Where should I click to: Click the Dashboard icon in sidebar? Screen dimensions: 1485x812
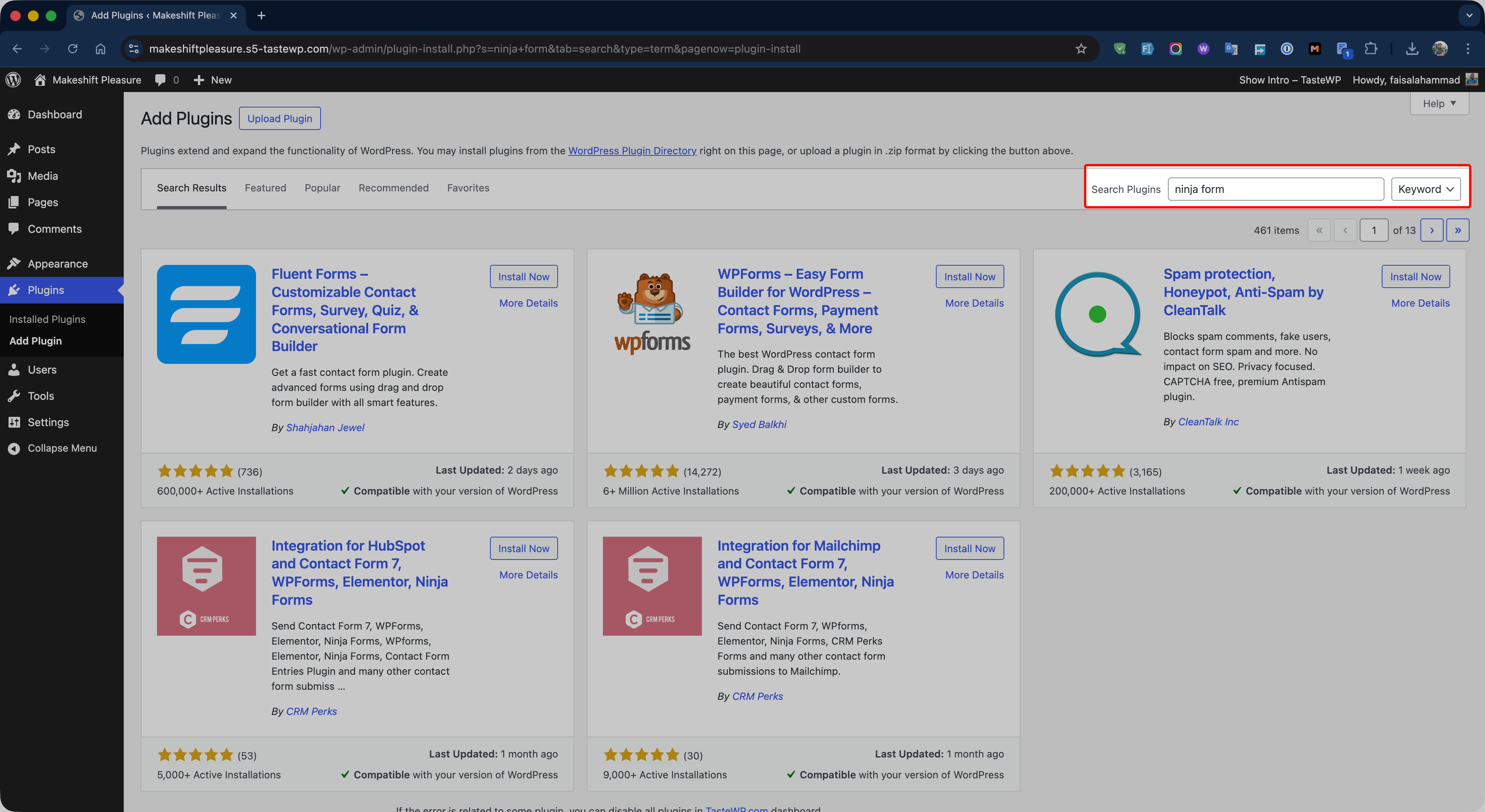click(x=14, y=115)
